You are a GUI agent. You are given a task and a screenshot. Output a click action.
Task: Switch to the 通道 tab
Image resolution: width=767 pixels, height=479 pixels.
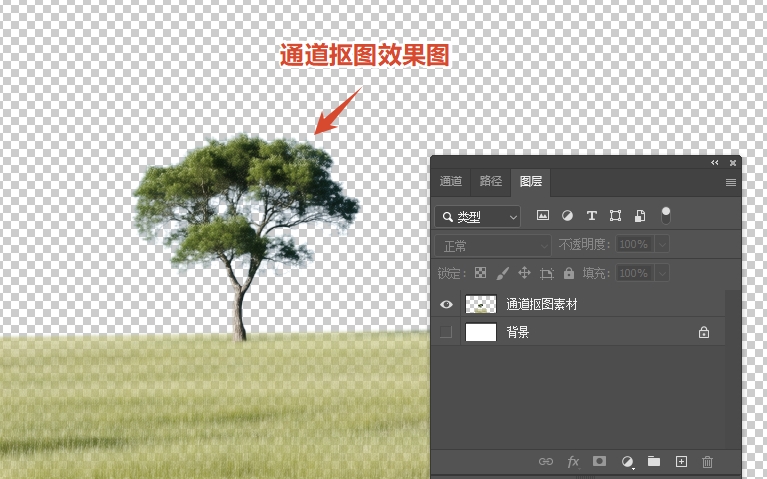point(451,182)
